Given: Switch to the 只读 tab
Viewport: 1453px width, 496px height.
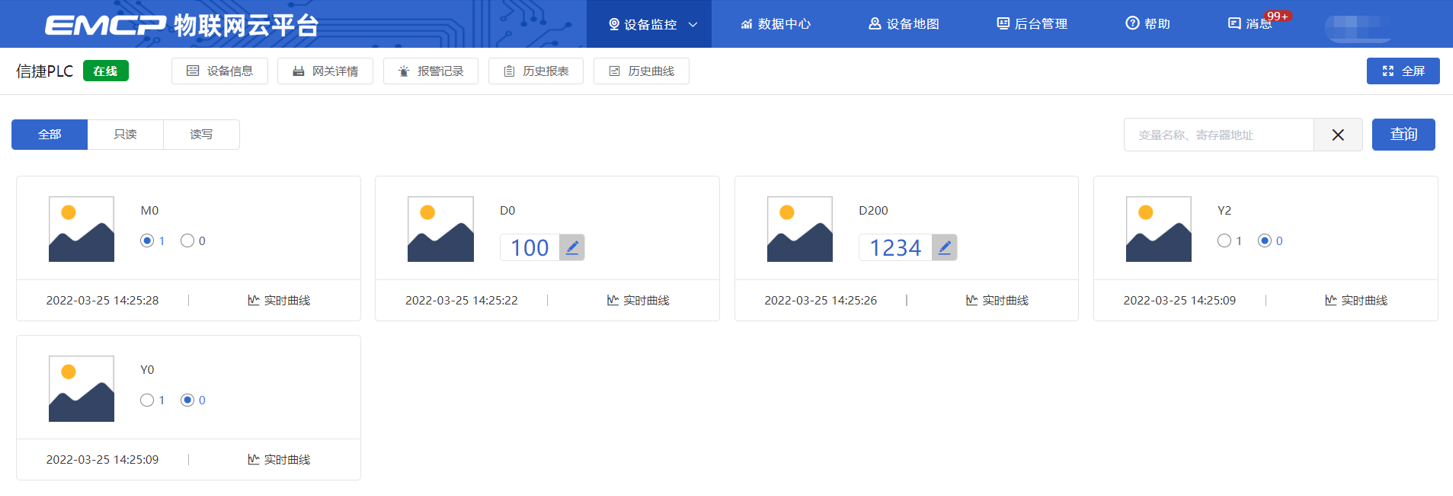Looking at the screenshot, I should (126, 134).
